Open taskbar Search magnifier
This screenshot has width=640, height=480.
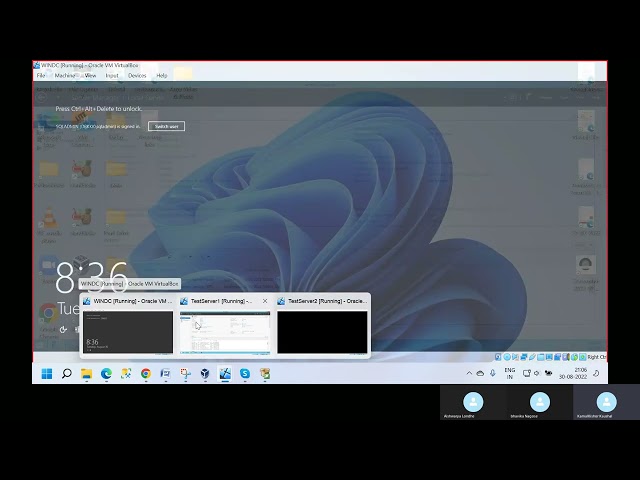[67, 373]
